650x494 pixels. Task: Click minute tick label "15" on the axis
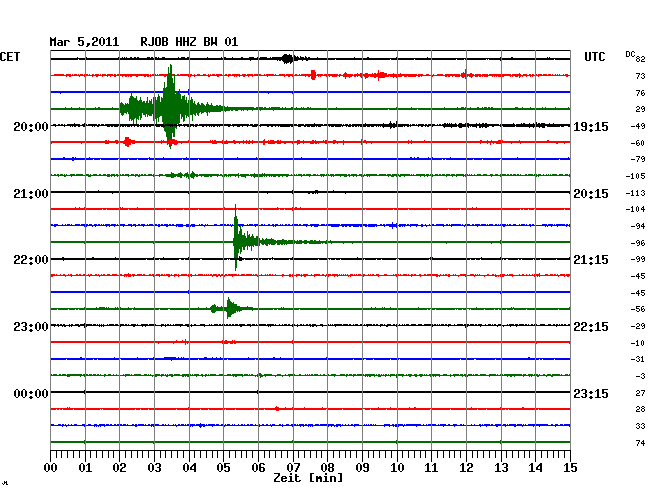click(570, 468)
